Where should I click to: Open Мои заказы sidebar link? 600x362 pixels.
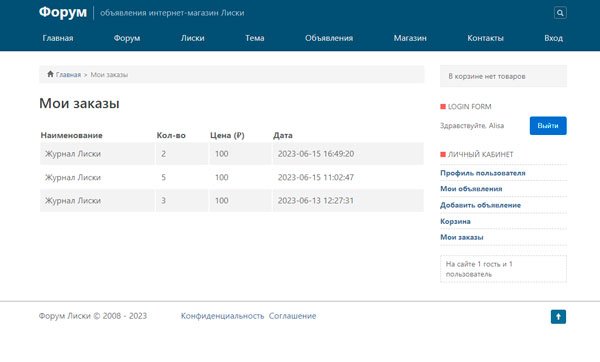pyautogui.click(x=461, y=237)
